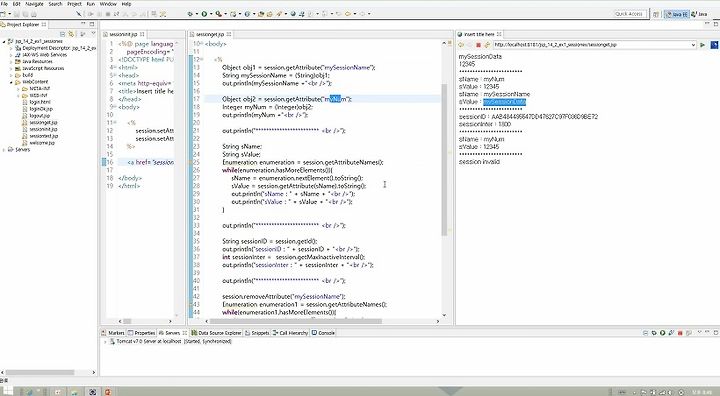Select the Project Explorer tab

coord(22,24)
